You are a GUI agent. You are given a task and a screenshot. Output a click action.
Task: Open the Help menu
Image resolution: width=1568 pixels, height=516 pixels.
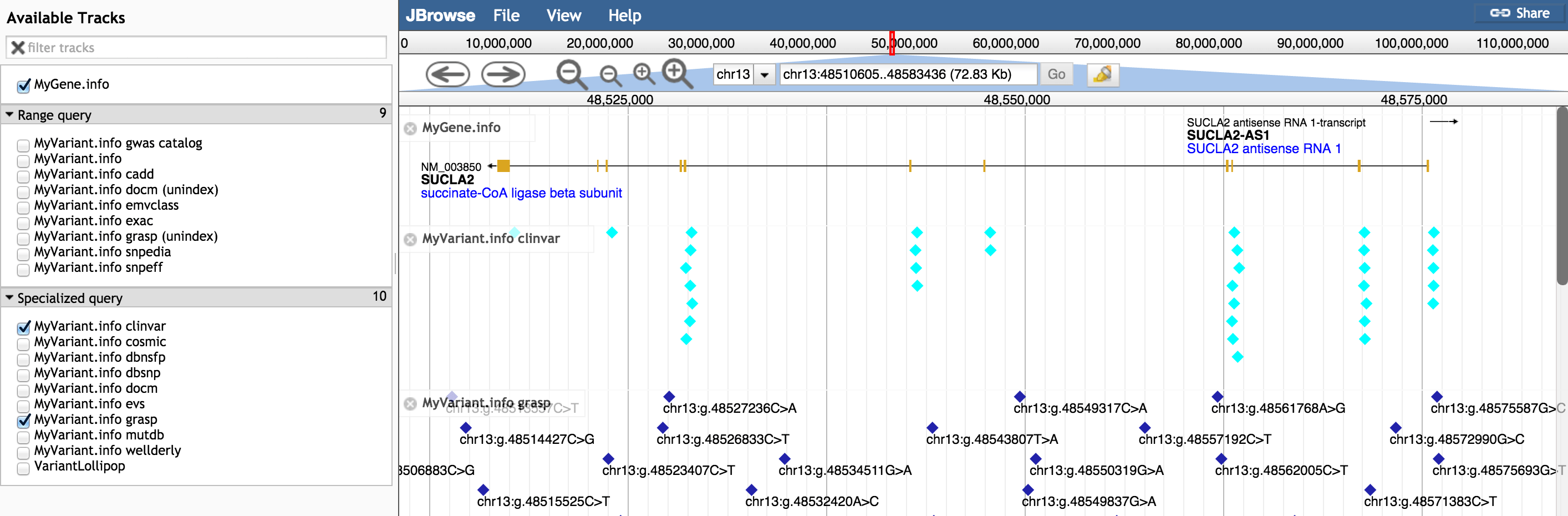(x=624, y=15)
